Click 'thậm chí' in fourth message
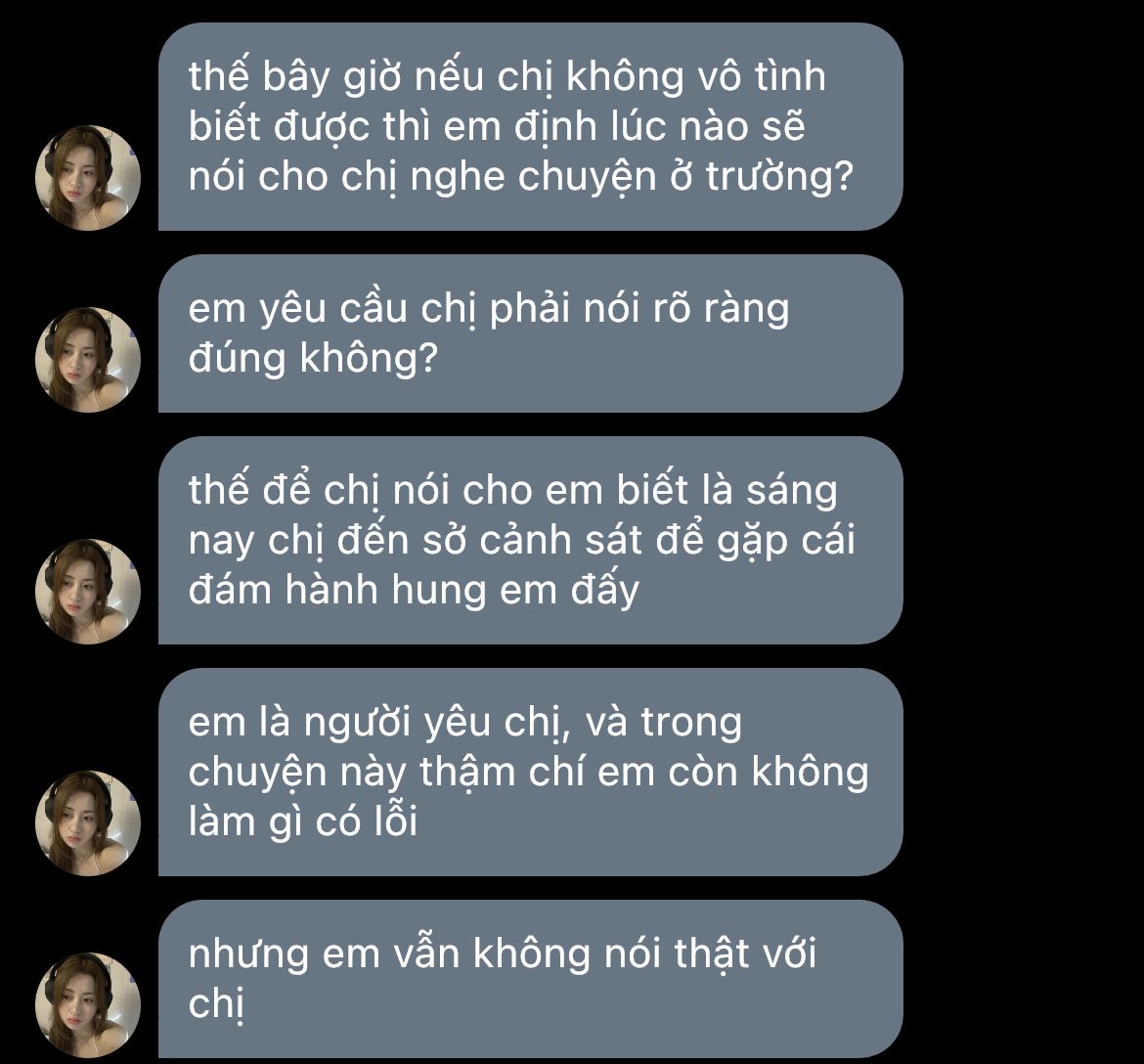 (502, 773)
